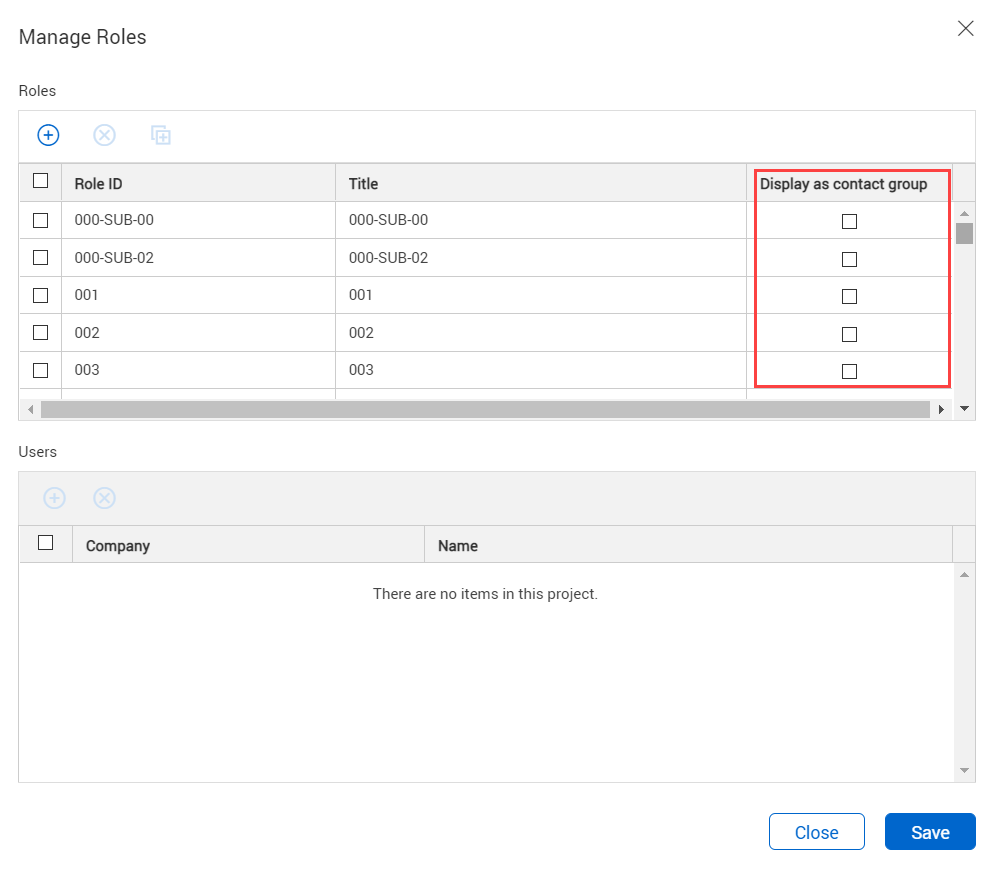
Task: Click the delete role icon in Roles toolbar
Action: pos(104,135)
